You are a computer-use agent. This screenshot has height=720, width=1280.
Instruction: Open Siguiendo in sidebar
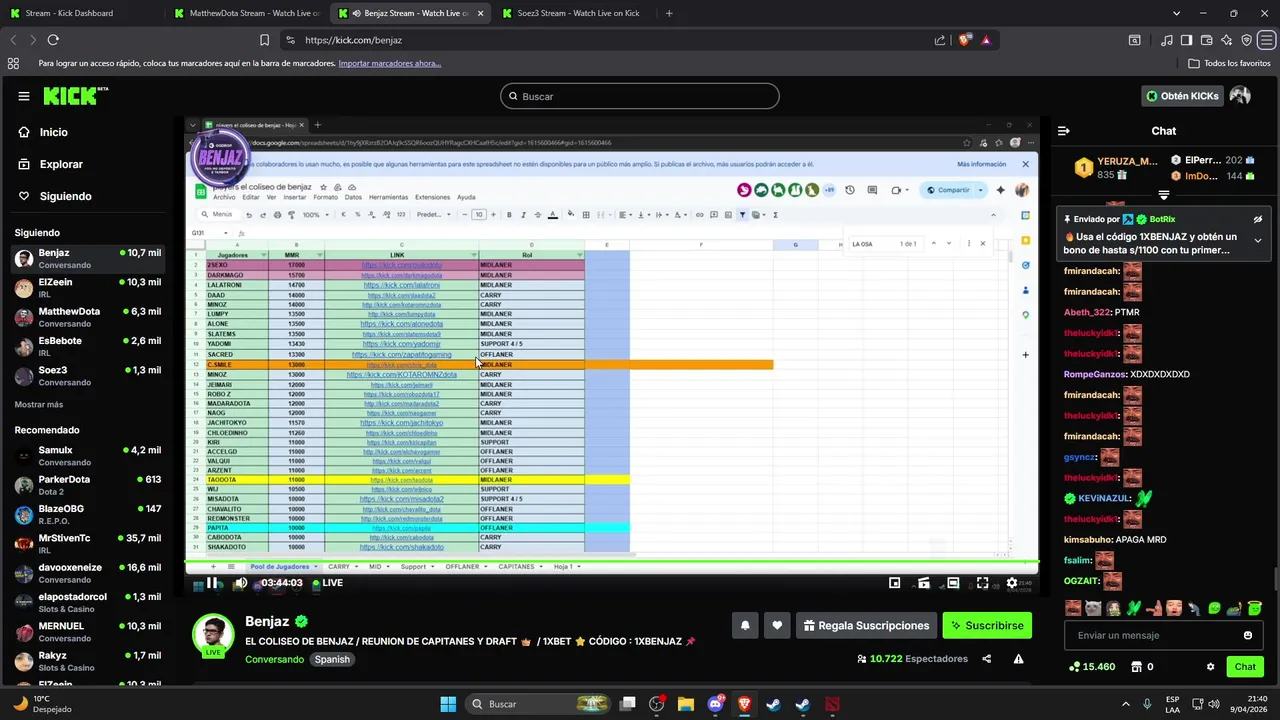(65, 196)
